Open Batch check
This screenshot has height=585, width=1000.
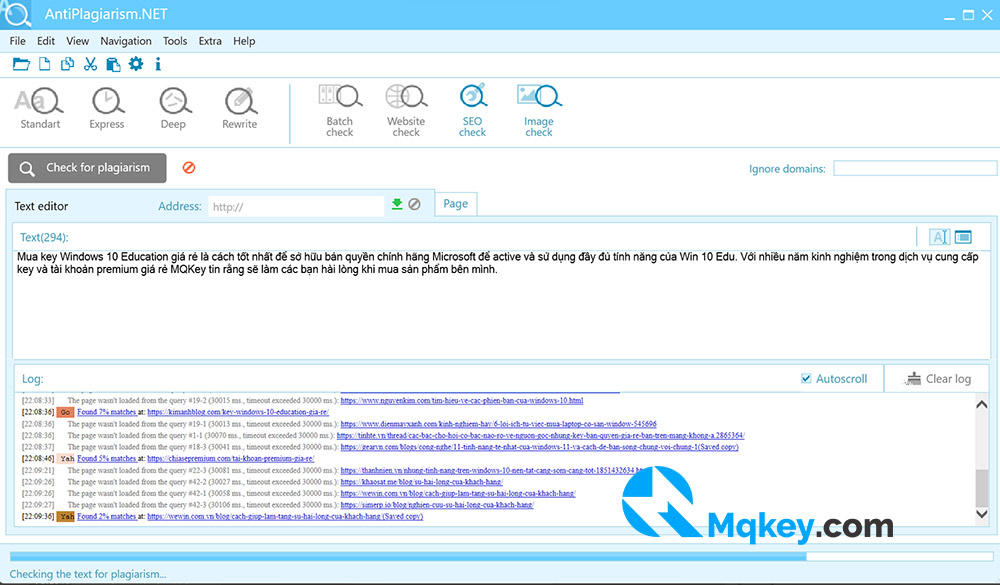(340, 110)
